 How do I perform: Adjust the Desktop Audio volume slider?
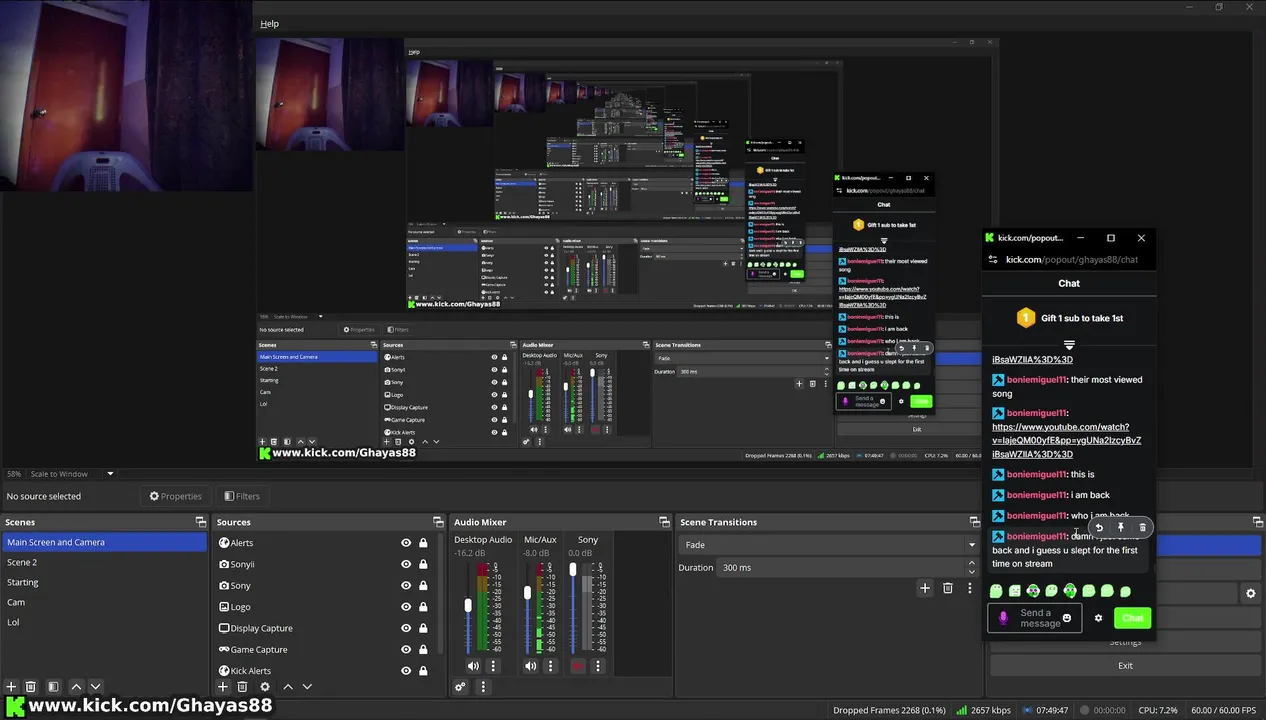467,606
